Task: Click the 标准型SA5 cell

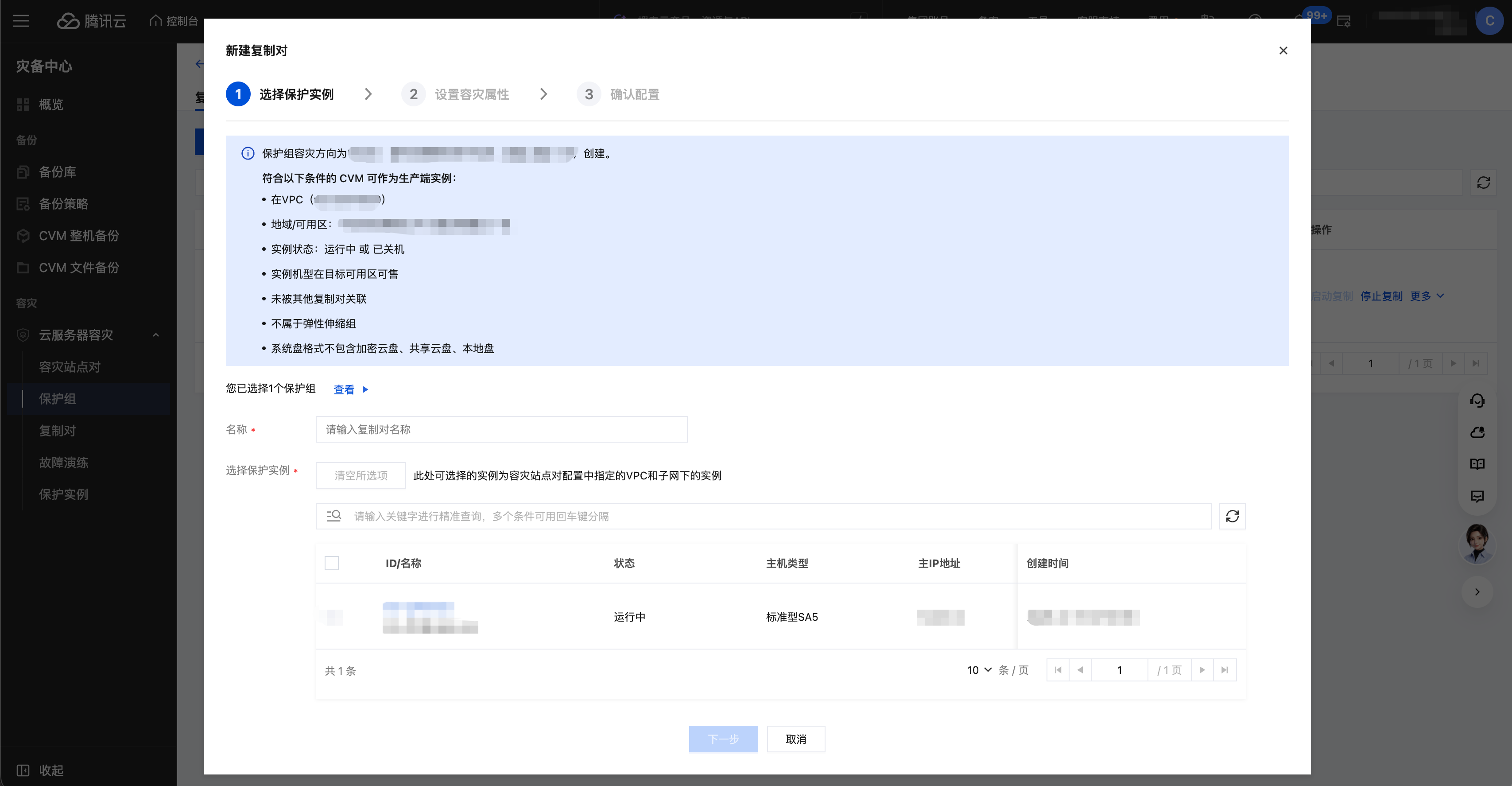Action: pos(792,617)
